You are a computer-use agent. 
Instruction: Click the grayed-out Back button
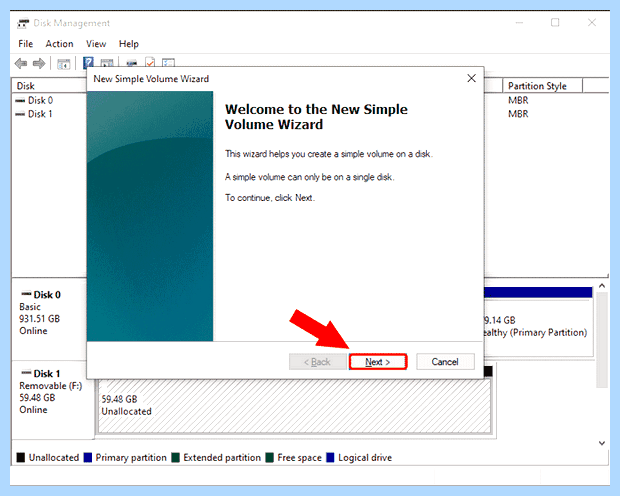tap(318, 362)
